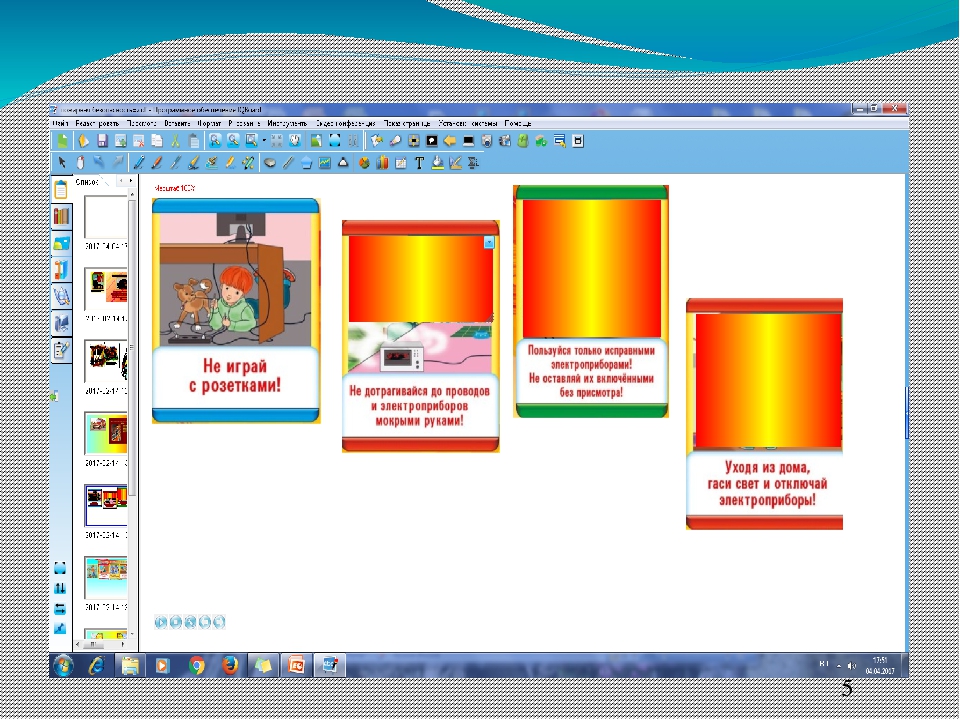Viewport: 960px width, 720px height.
Task: Select the blank first page thumbnail
Action: [105, 217]
